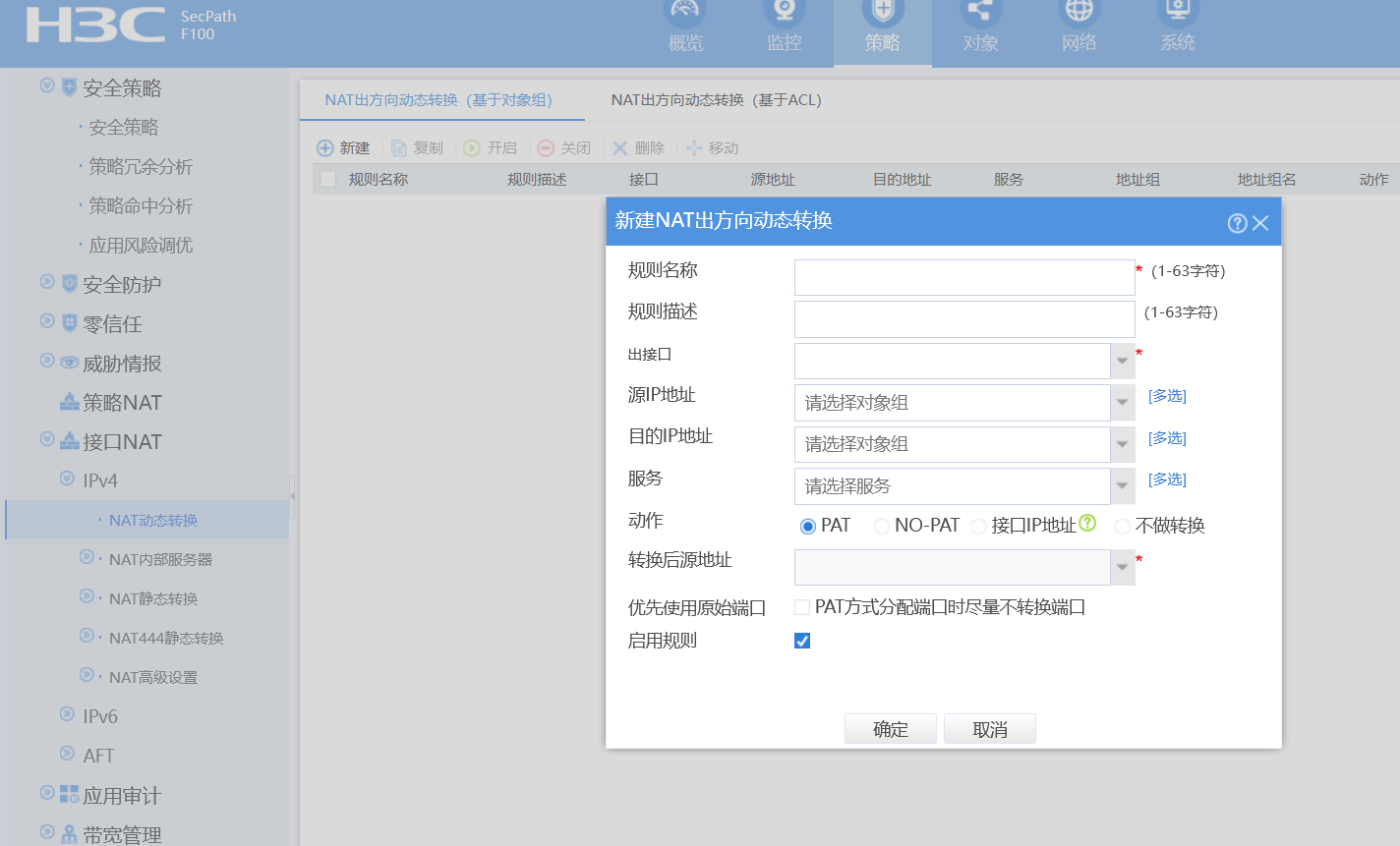Open NAT444静态转换 in sidebar

click(166, 638)
